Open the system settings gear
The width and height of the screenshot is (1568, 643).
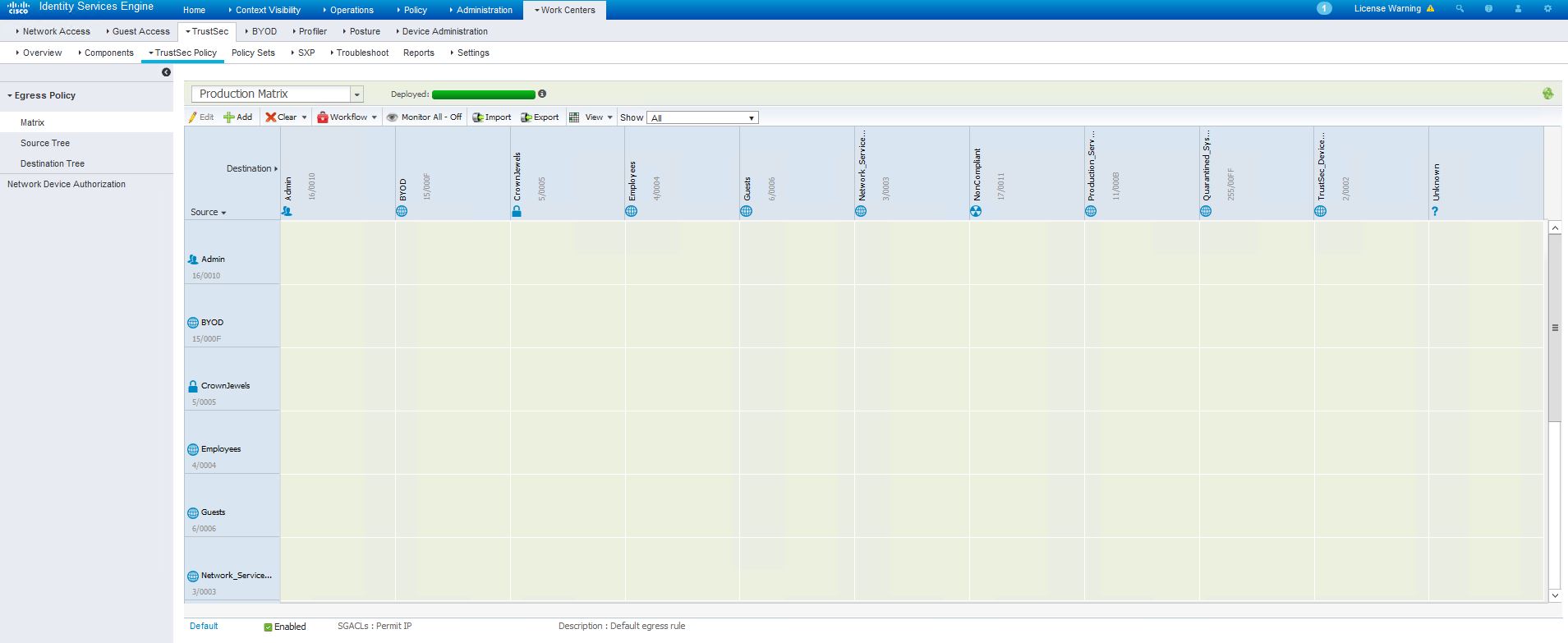click(1547, 9)
